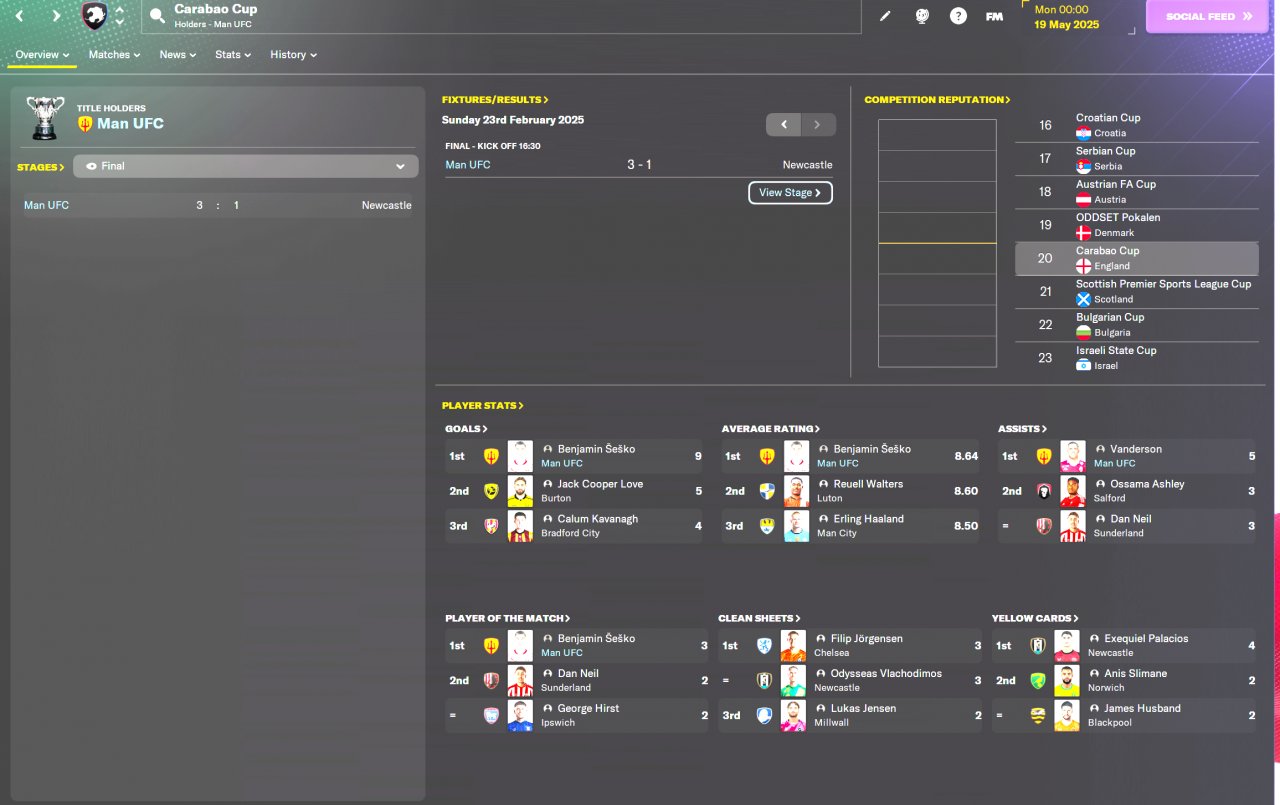This screenshot has width=1280, height=805.
Task: Click Burton club badge in Goals list
Action: [491, 491]
